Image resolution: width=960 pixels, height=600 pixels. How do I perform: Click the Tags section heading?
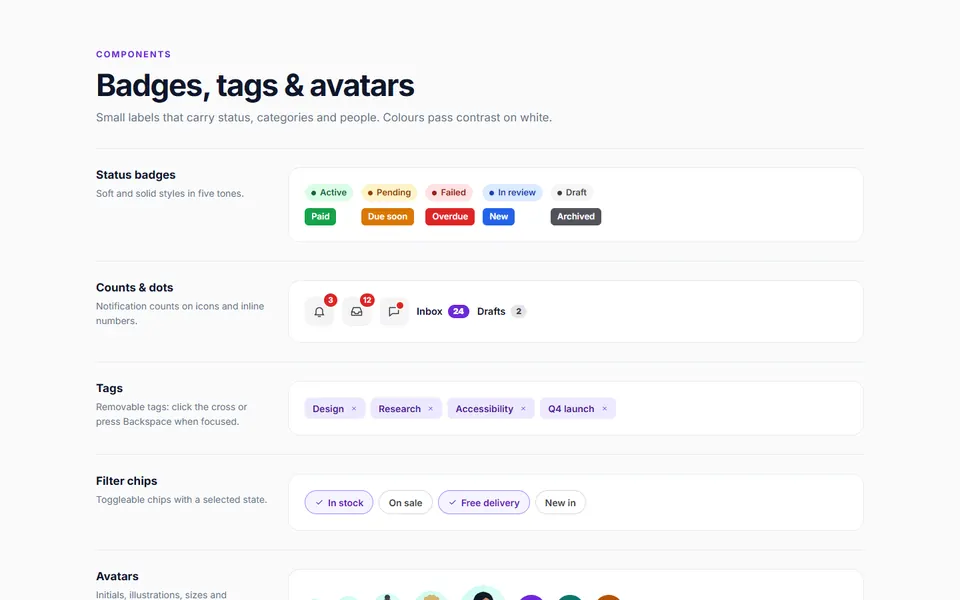pyautogui.click(x=110, y=388)
